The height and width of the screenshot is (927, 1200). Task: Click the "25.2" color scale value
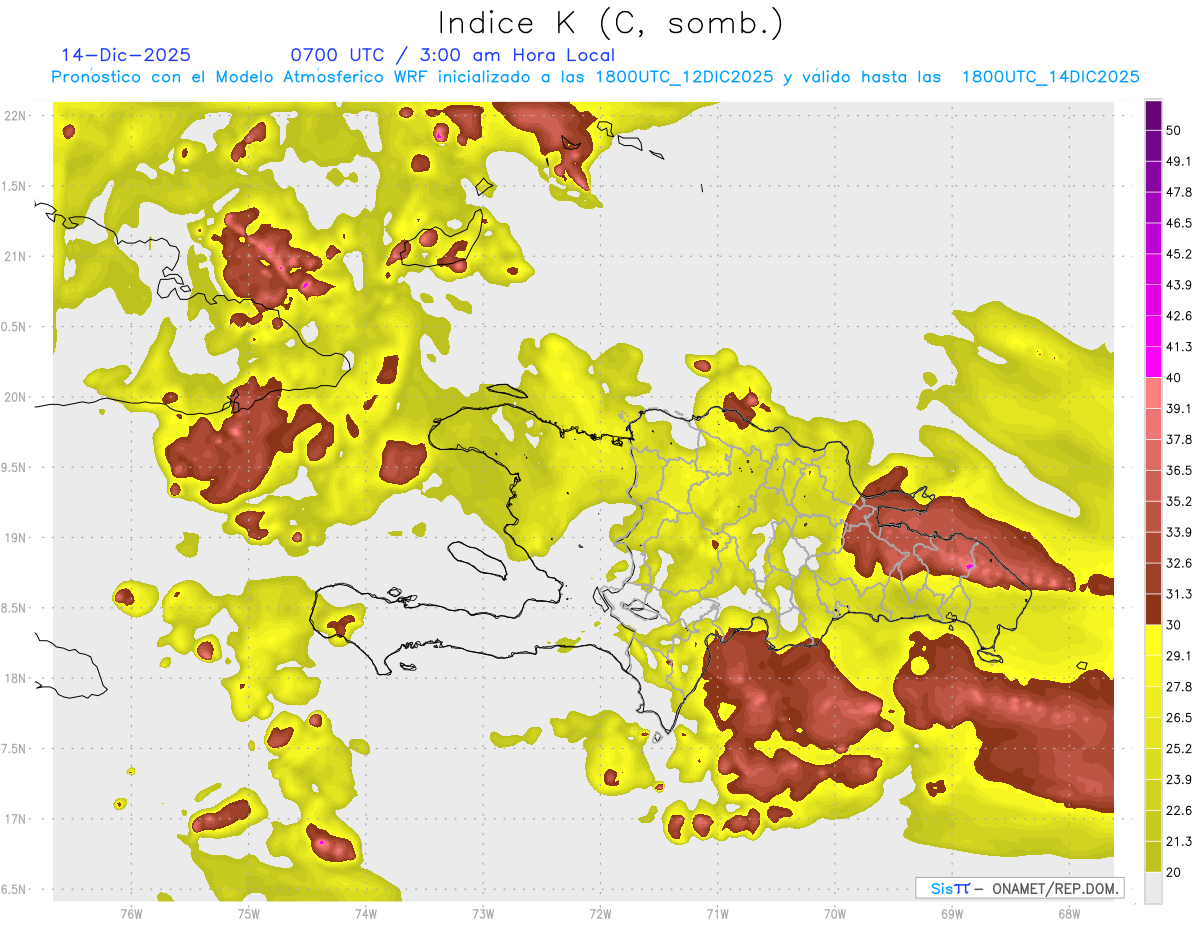point(1179,749)
